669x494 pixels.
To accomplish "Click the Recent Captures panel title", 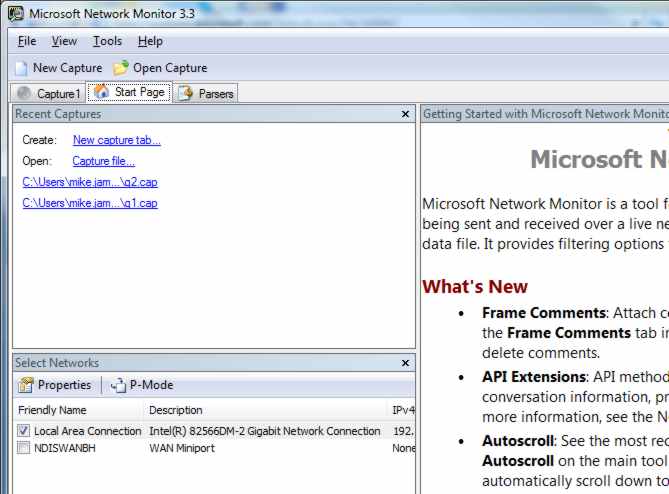I will pos(58,114).
